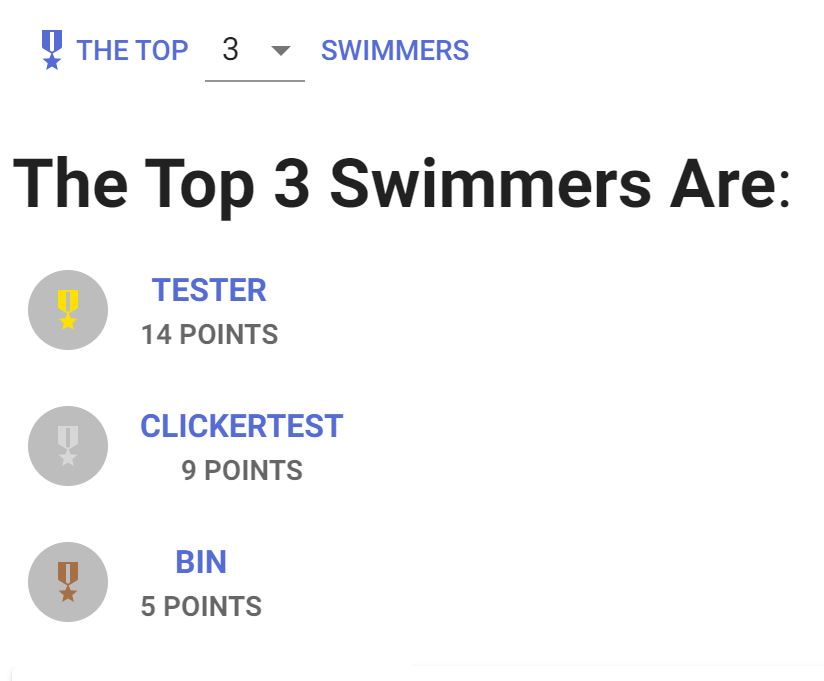Open the CLICKERTEST swimmer link
The width and height of the screenshot is (824, 681).
click(x=241, y=426)
